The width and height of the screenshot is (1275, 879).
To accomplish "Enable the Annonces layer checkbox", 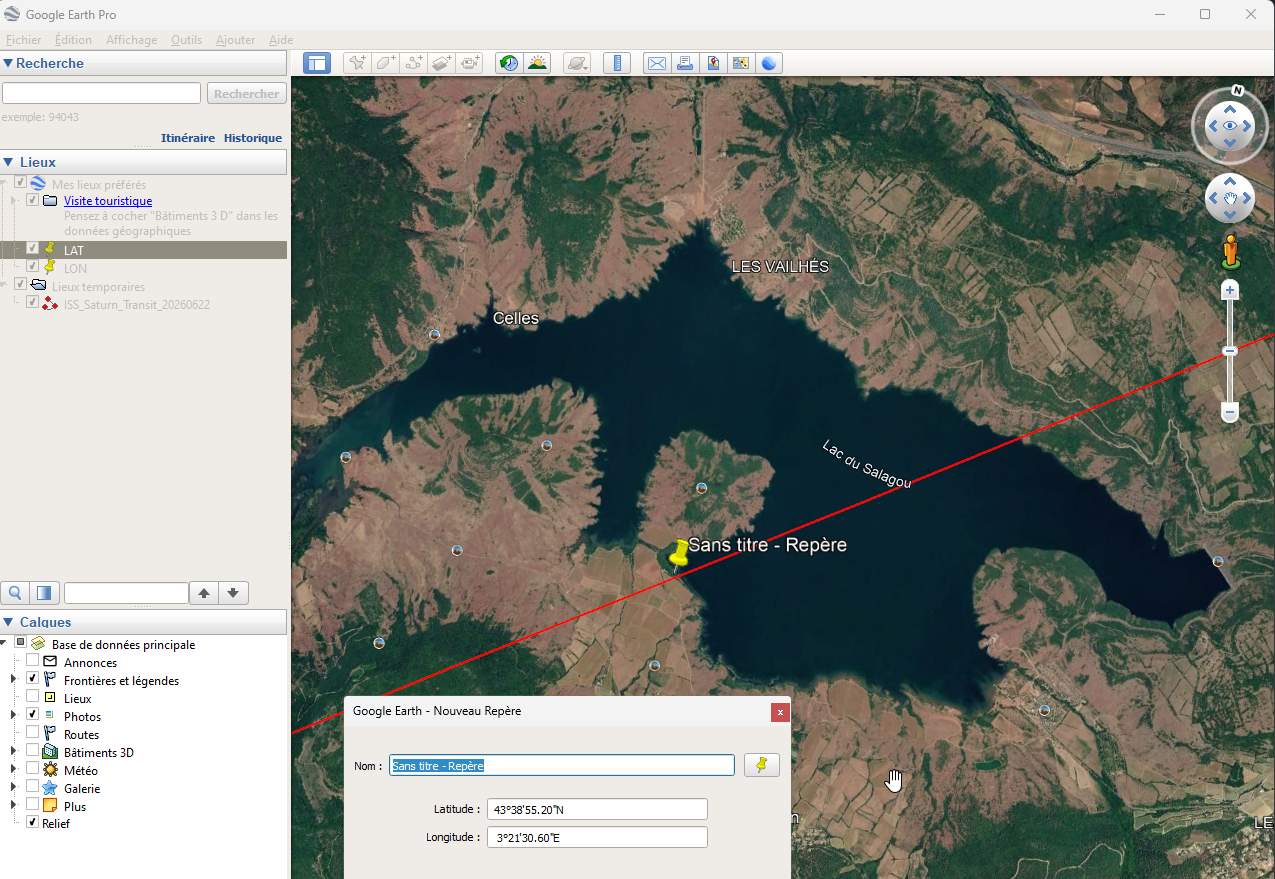I will (33, 661).
